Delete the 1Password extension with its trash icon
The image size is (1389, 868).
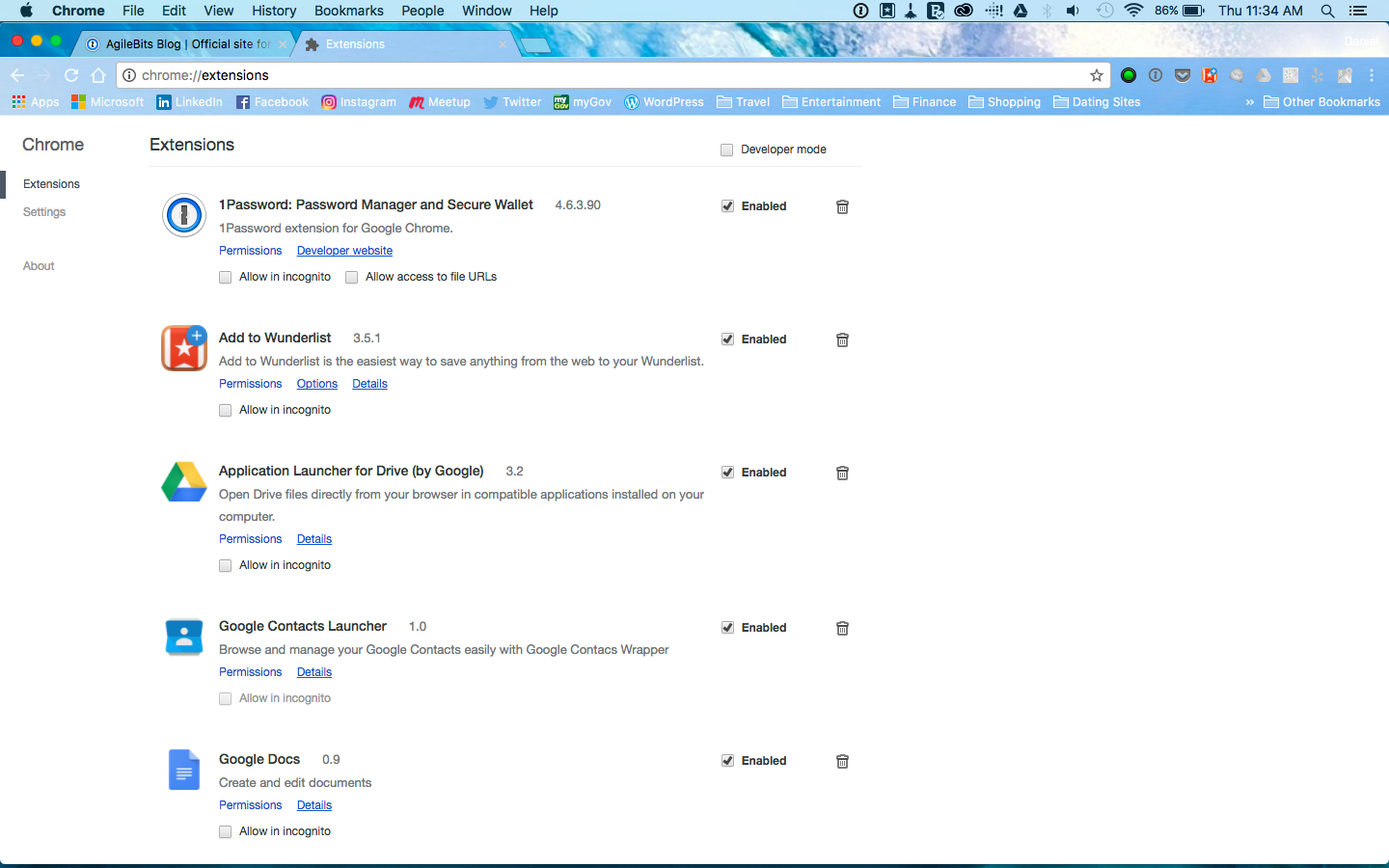tap(842, 206)
